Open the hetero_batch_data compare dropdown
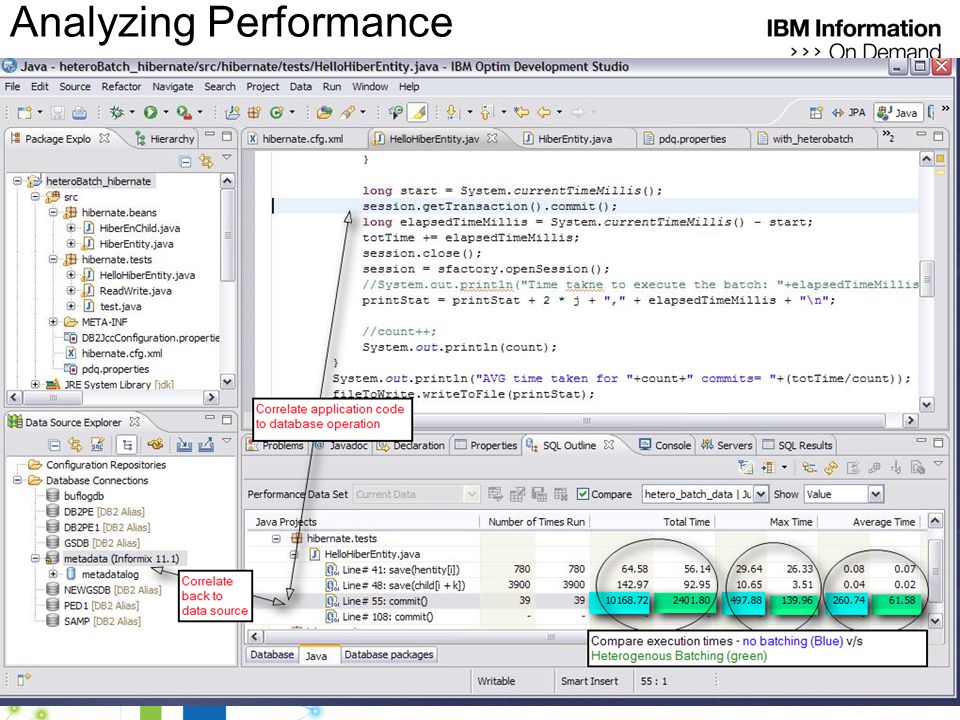 point(760,494)
